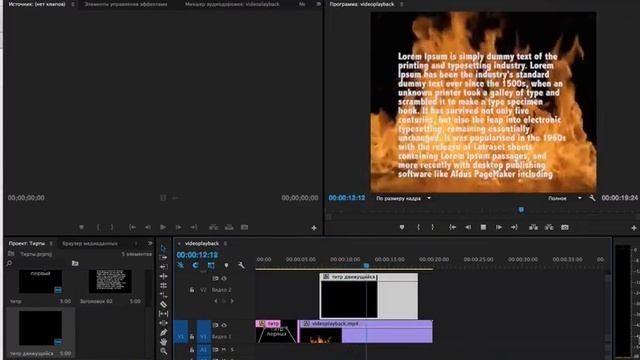Switch to Source (no clips) tab
The image size is (640, 360).
[37, 4]
